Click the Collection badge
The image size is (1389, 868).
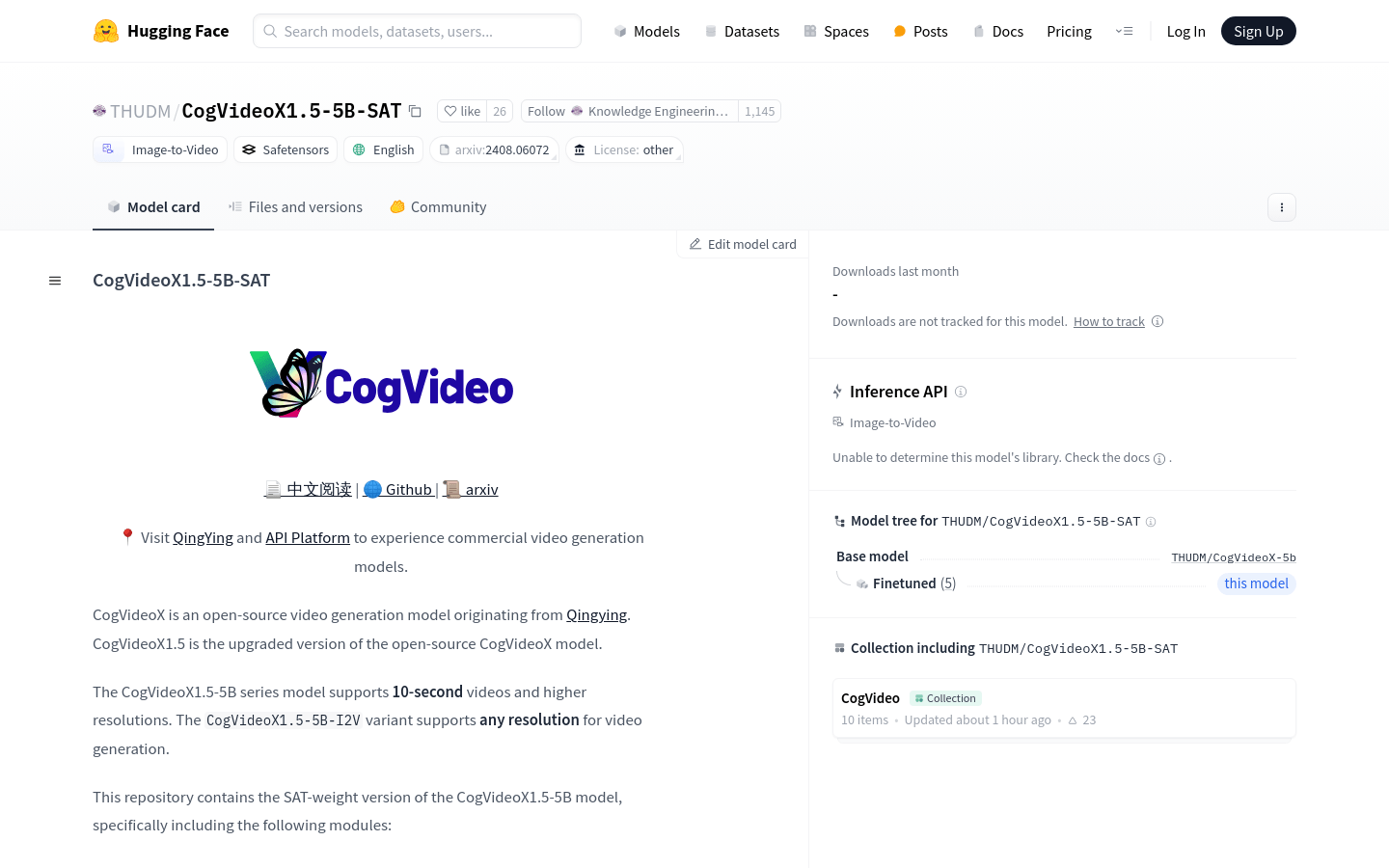point(945,698)
